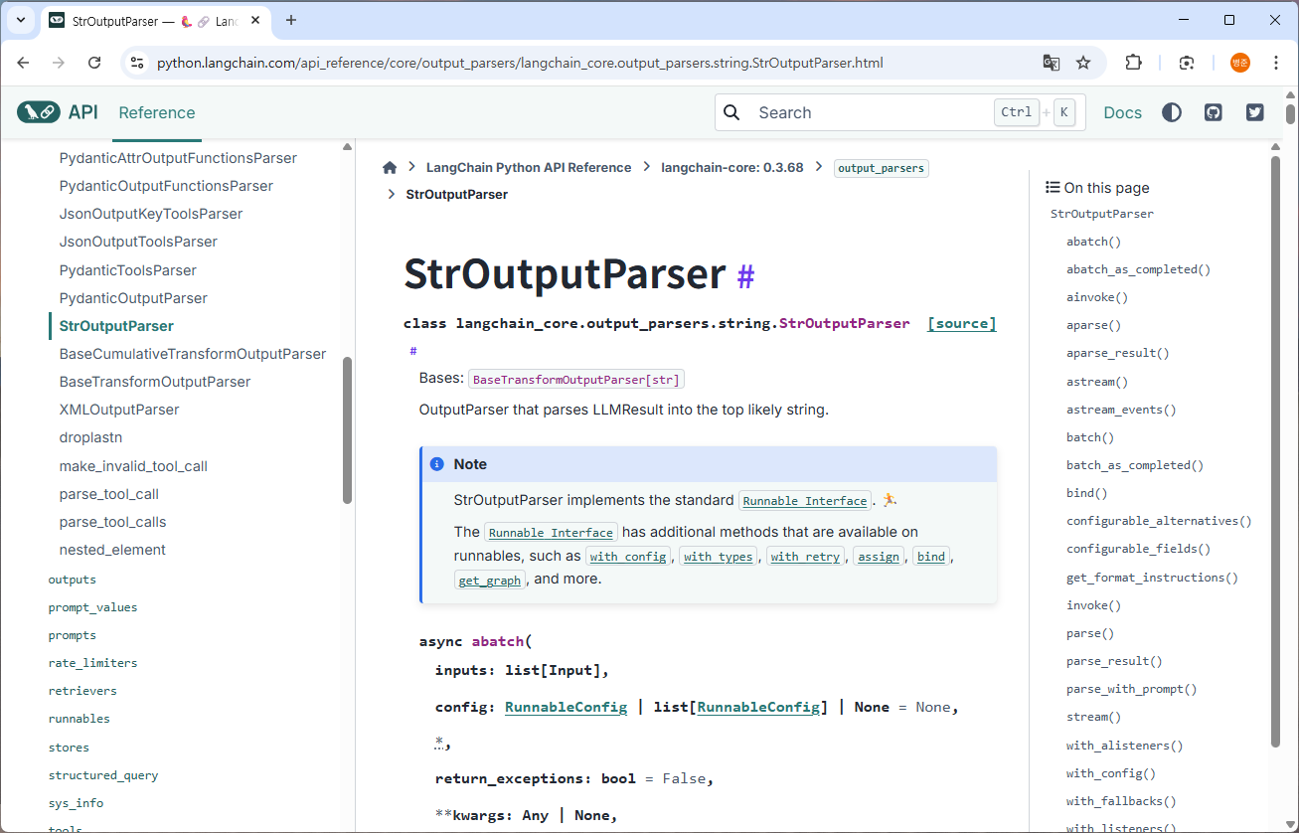Screen dimensions: 1299x833
Task: Click the left sidebar scrollbar thumb
Action: pos(347,430)
